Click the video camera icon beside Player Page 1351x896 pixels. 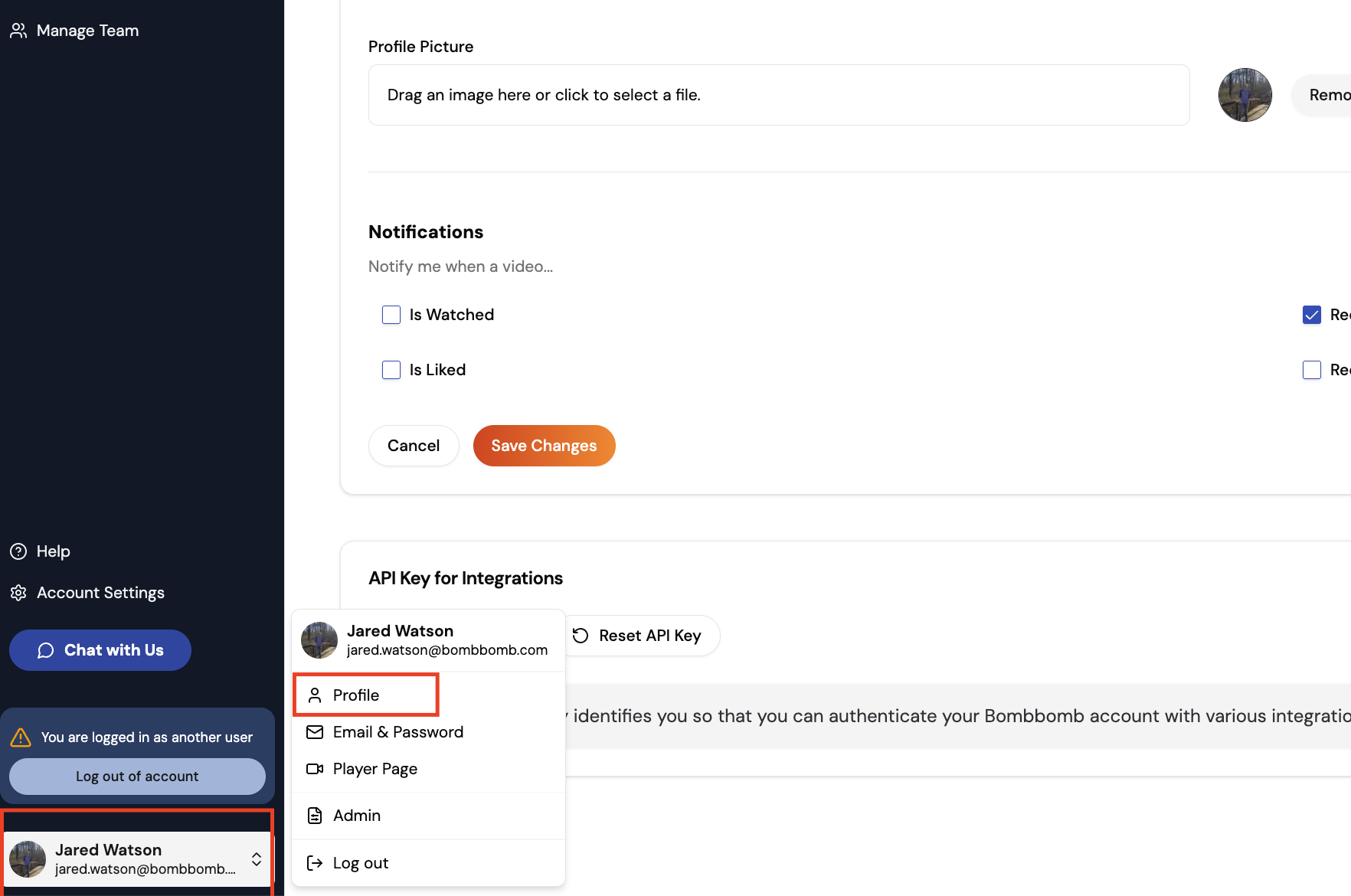click(315, 769)
